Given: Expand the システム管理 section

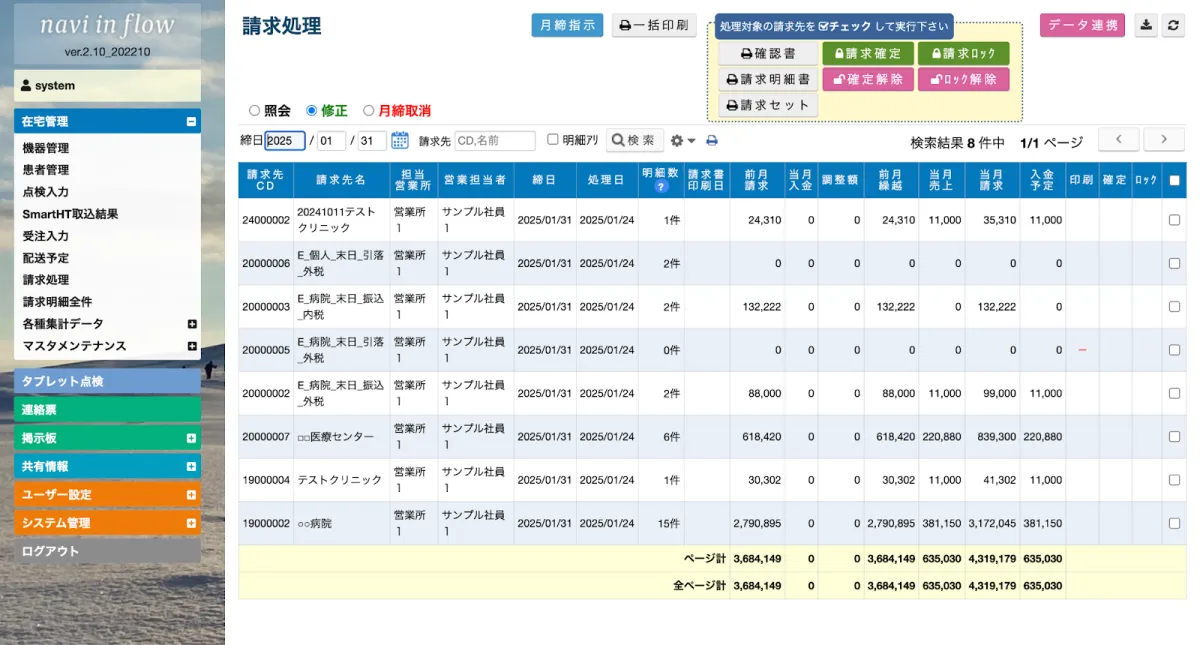Looking at the screenshot, I should (x=191, y=523).
